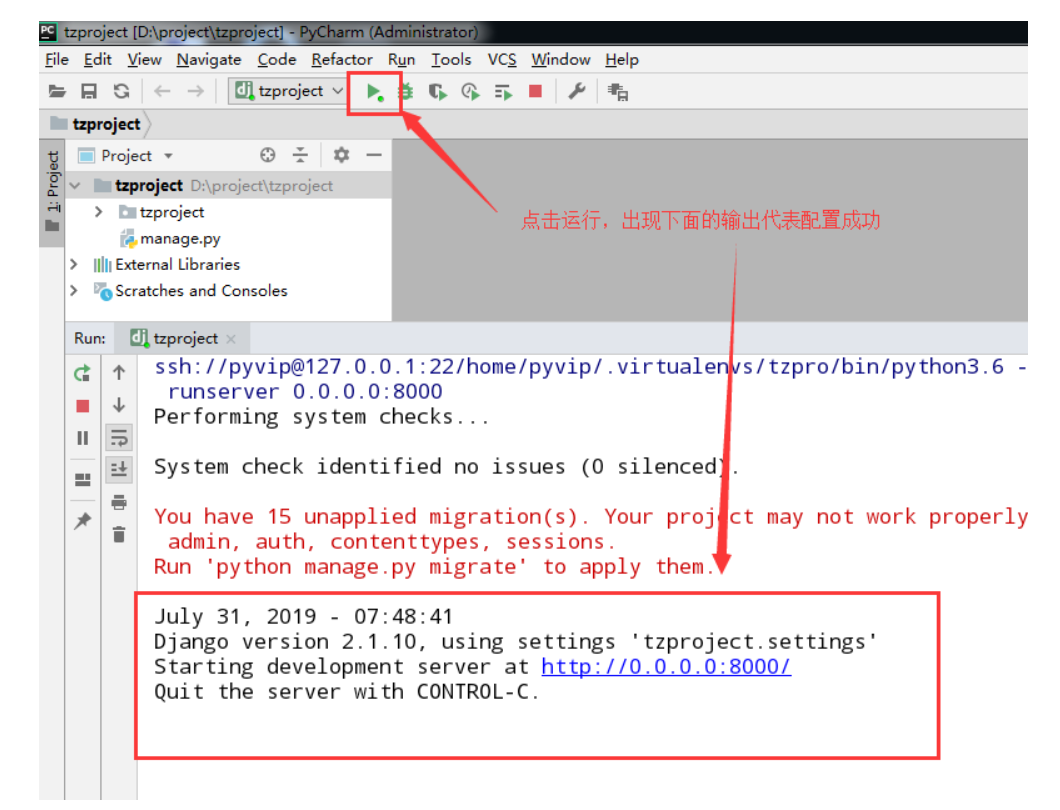1060x810 pixels.
Task: Click the concurrency diagram run icon
Action: click(504, 91)
